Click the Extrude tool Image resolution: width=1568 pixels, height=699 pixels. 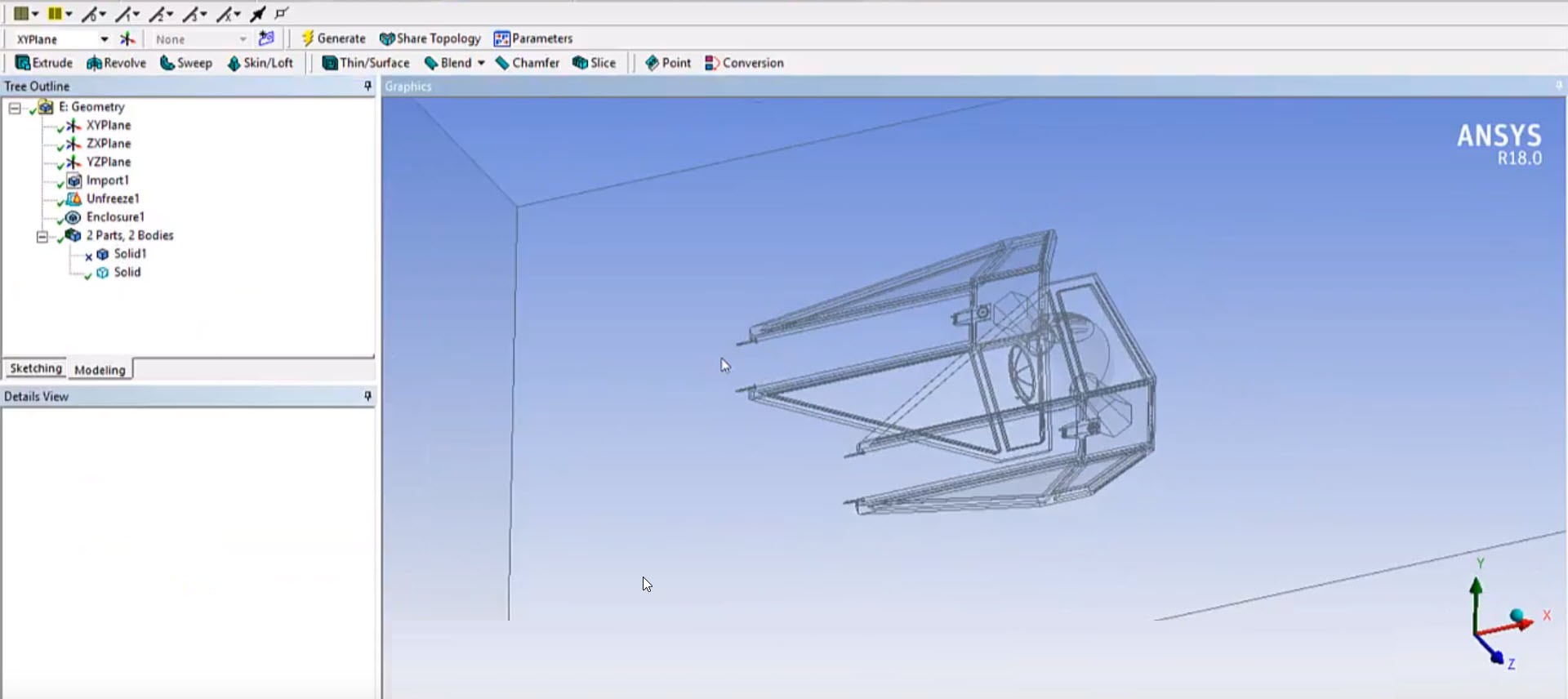(x=44, y=63)
